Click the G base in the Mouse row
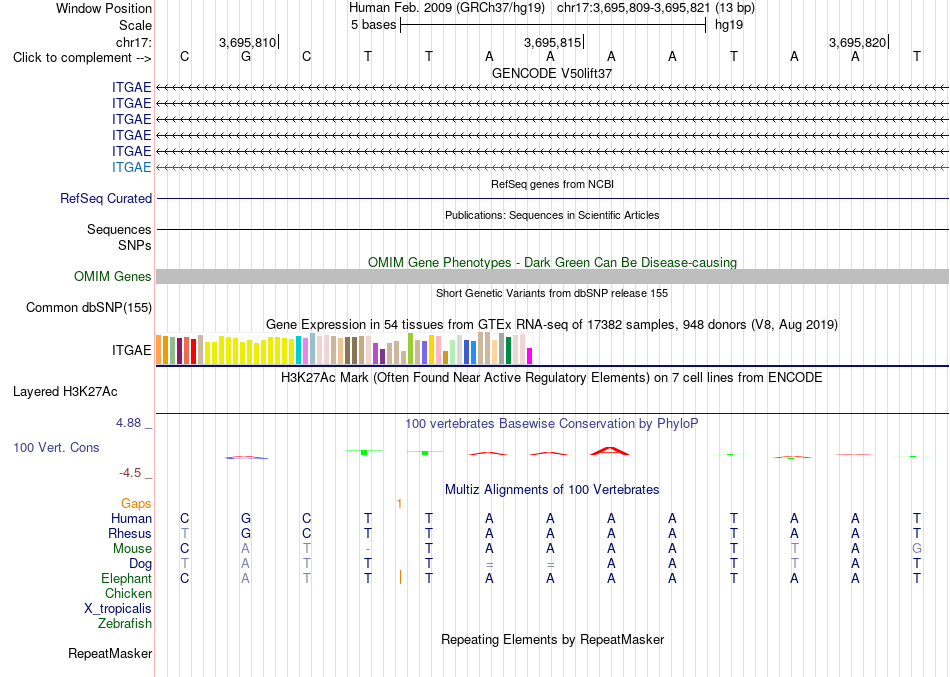 (917, 549)
